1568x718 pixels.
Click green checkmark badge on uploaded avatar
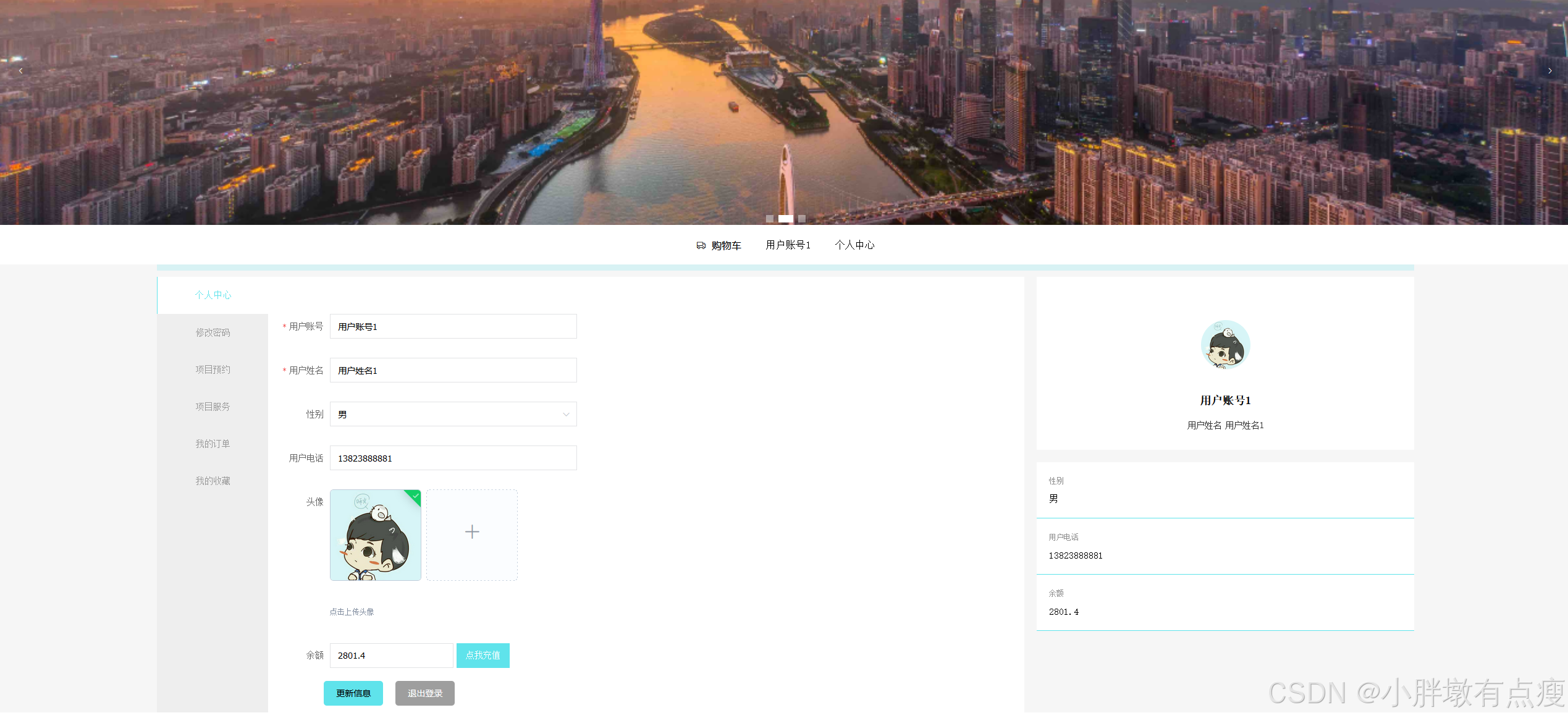[416, 496]
